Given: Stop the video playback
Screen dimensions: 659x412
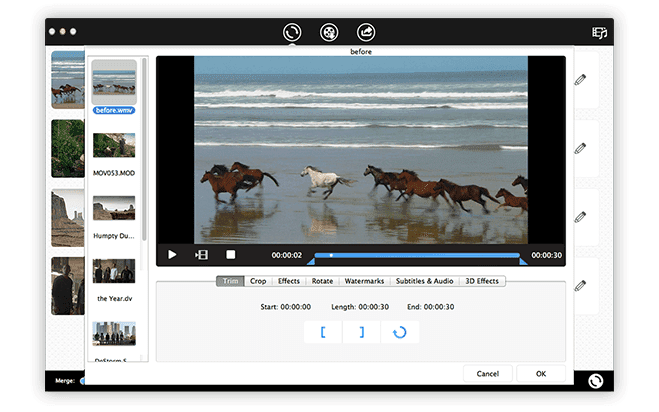Looking at the screenshot, I should click(x=230, y=255).
